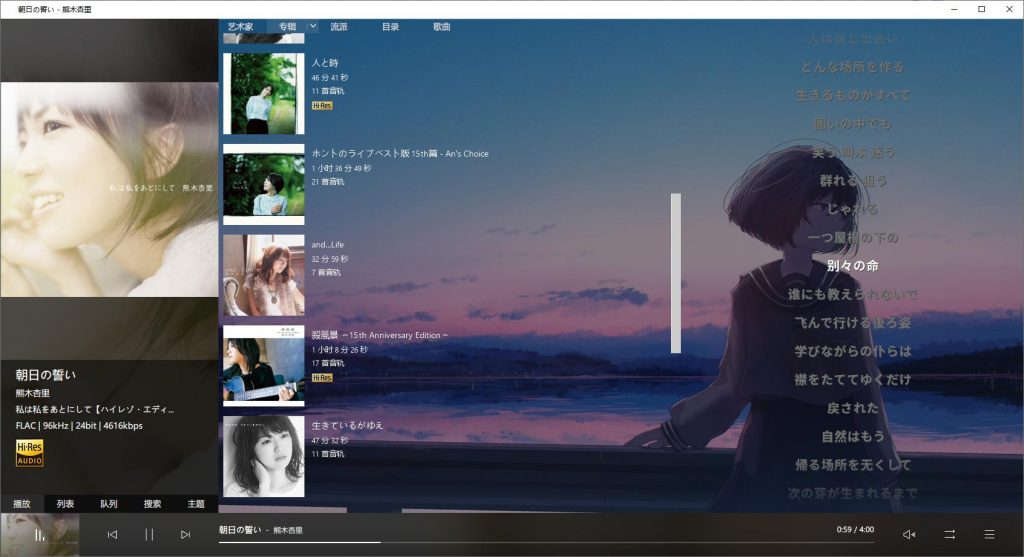Click 17 首音轨 track count
This screenshot has width=1024, height=557.
coord(328,363)
